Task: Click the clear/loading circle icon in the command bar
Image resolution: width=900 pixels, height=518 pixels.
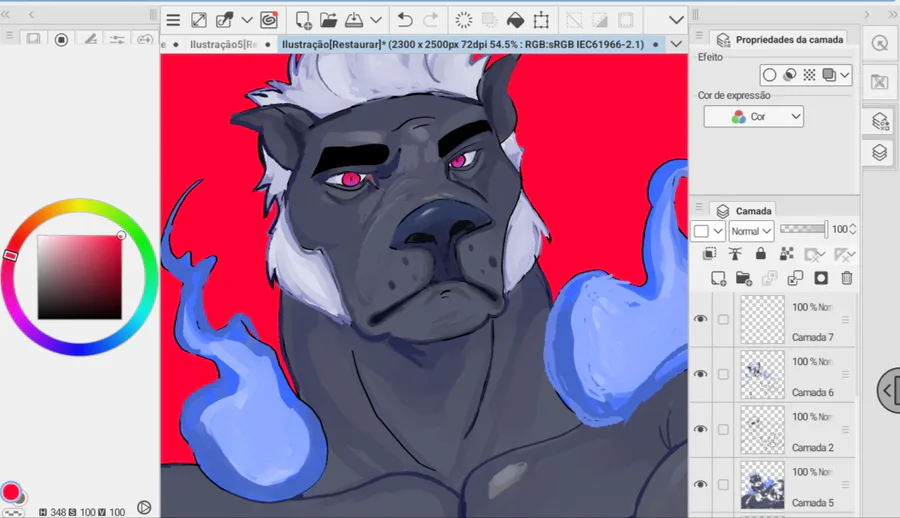Action: tap(464, 21)
